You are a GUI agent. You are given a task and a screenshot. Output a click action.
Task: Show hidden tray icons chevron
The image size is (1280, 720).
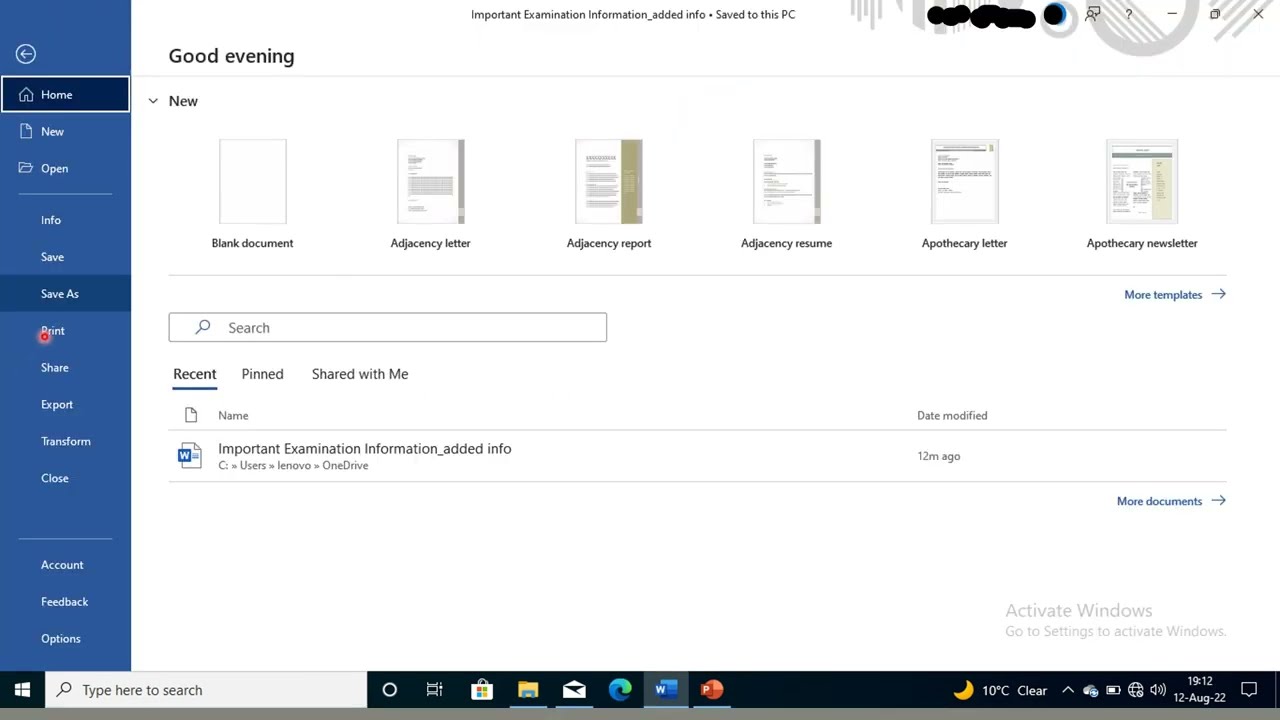[1068, 690]
